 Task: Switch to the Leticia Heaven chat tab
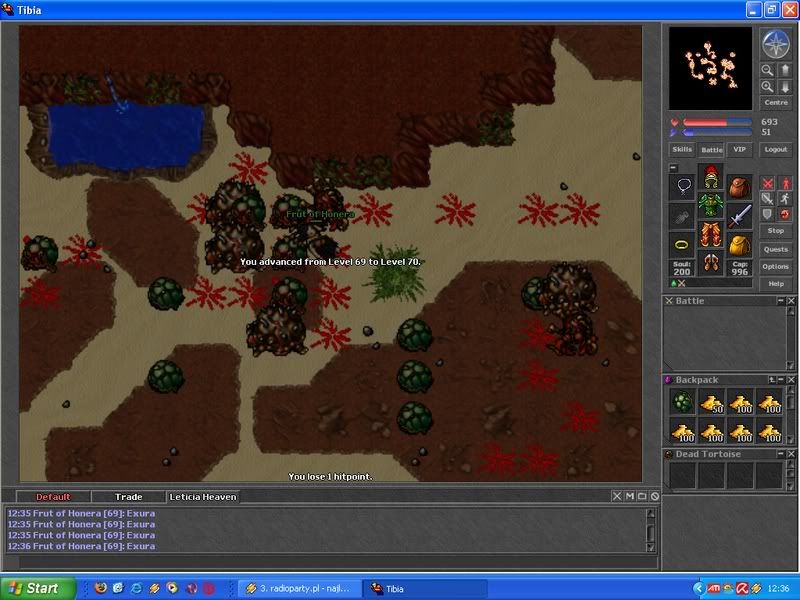[x=203, y=497]
